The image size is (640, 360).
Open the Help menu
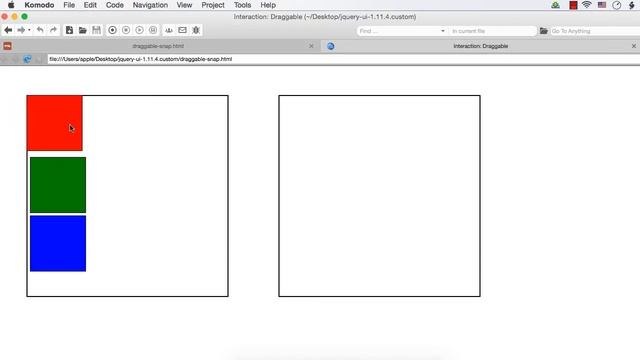268,5
